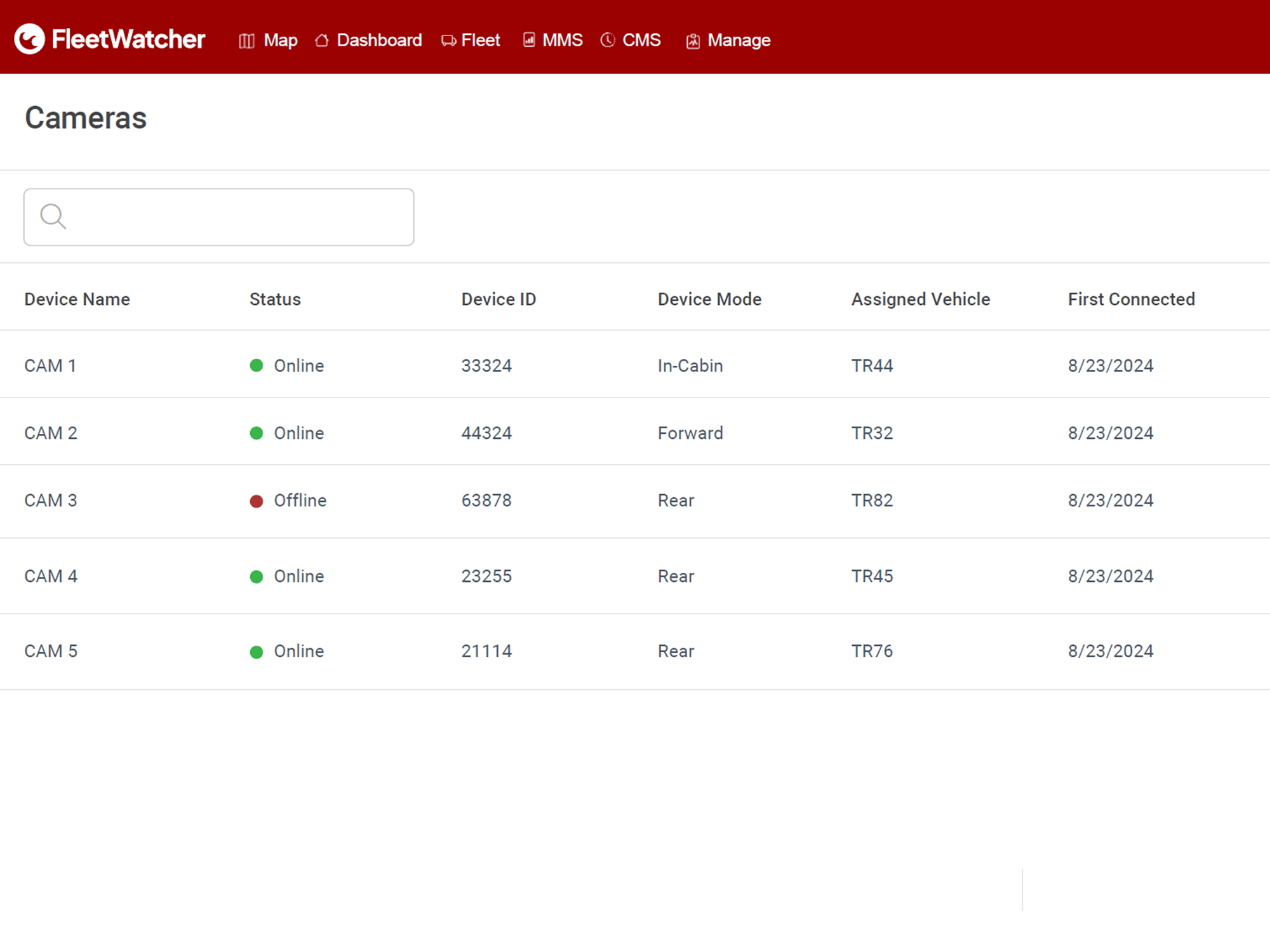Image resolution: width=1270 pixels, height=952 pixels.
Task: Sort by First Connected column header
Action: point(1131,299)
